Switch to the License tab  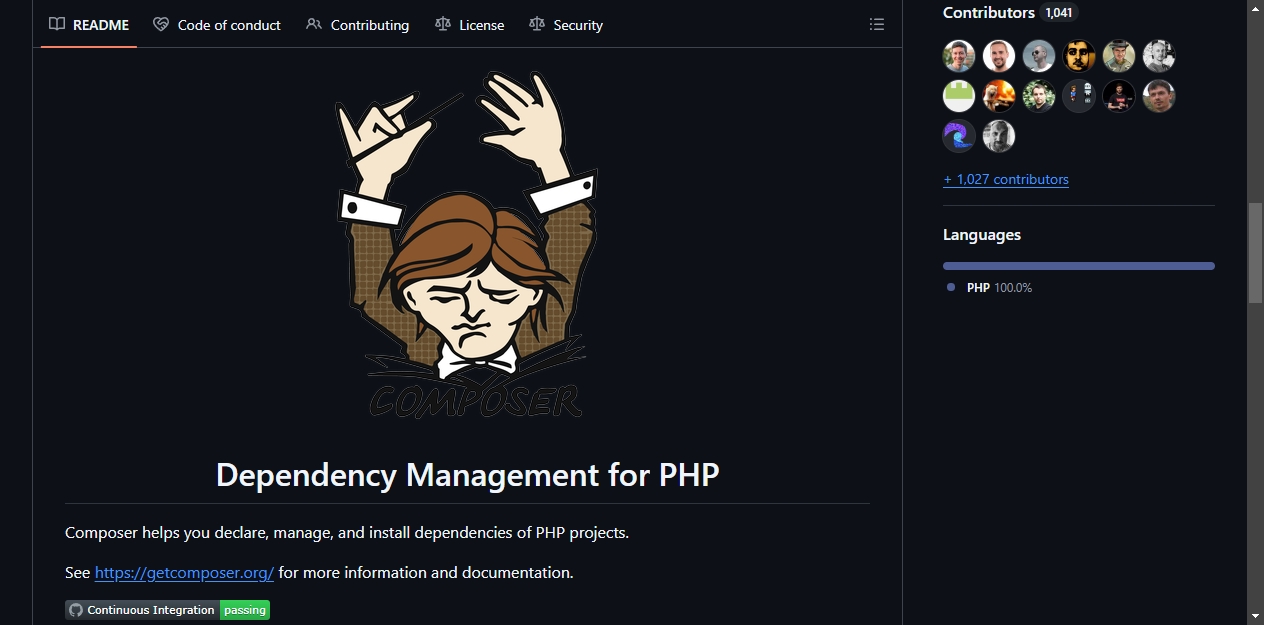[470, 25]
